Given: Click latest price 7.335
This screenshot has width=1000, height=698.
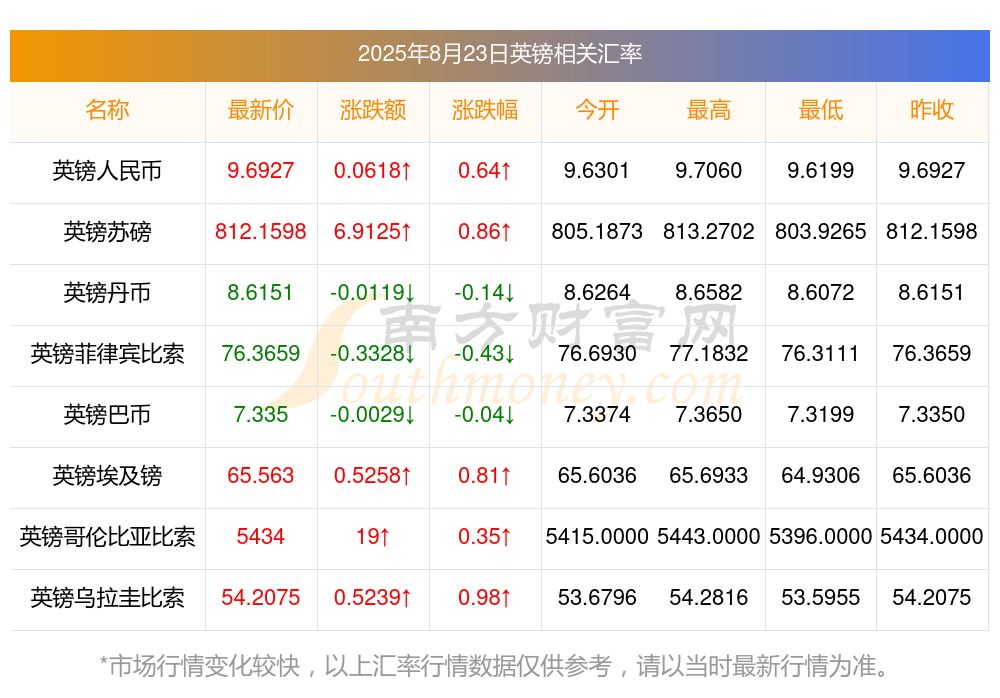Looking at the screenshot, I should (x=261, y=415).
